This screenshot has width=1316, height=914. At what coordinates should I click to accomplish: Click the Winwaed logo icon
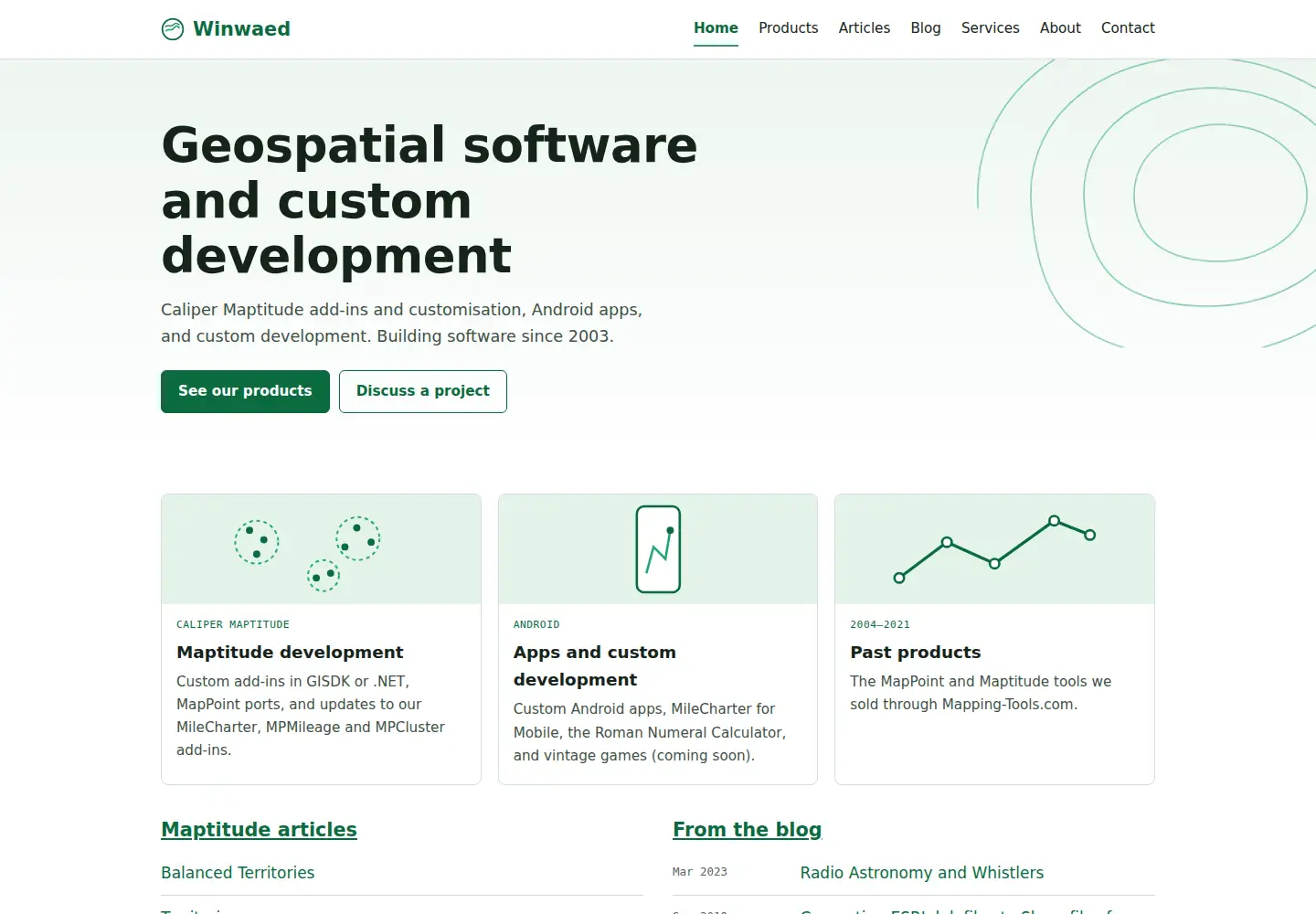(173, 29)
